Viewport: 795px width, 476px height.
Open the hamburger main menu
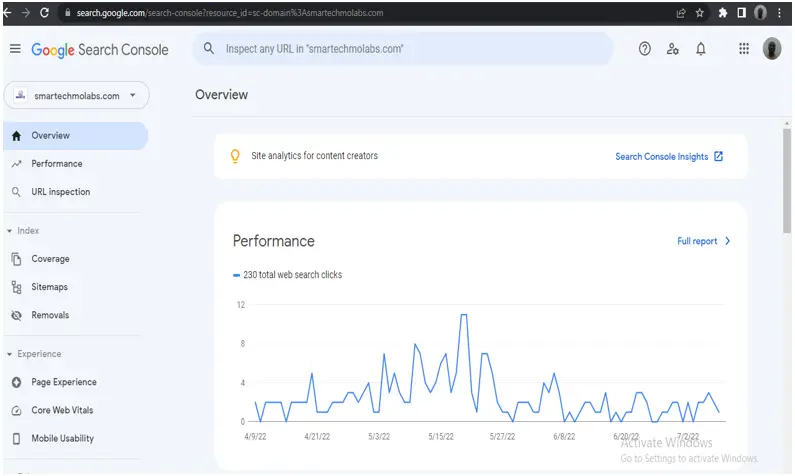pos(15,49)
